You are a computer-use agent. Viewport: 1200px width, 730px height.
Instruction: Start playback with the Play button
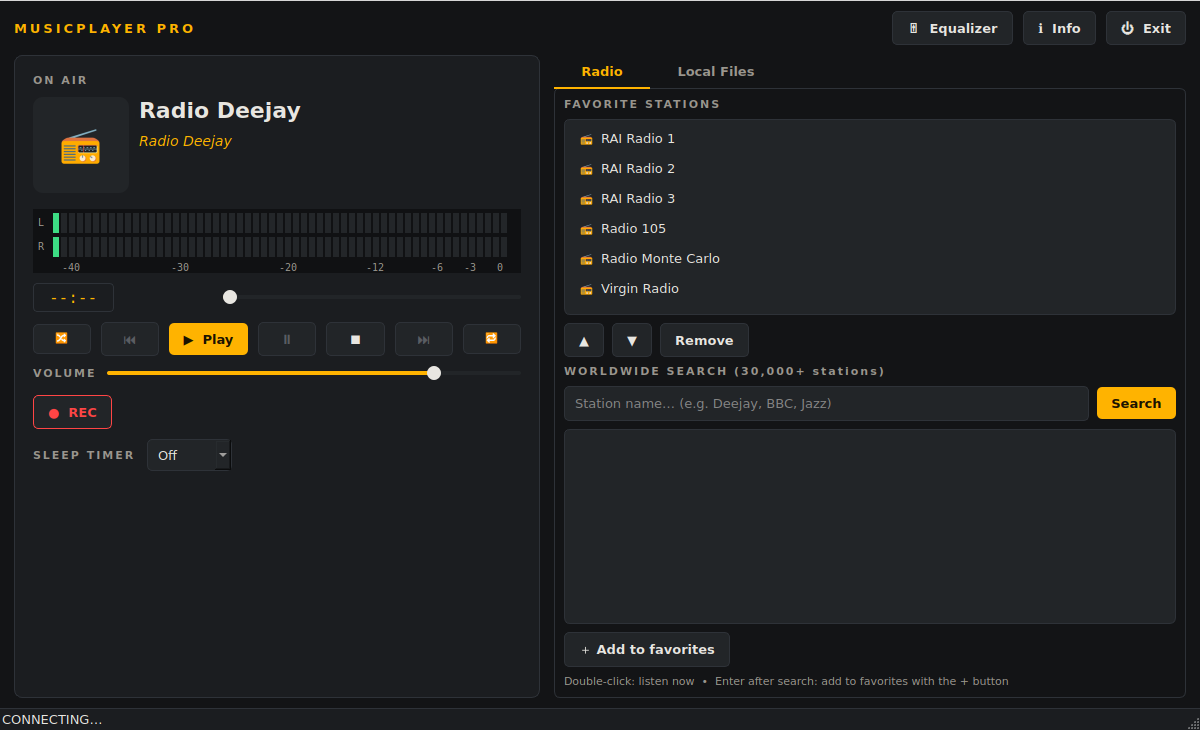point(208,339)
